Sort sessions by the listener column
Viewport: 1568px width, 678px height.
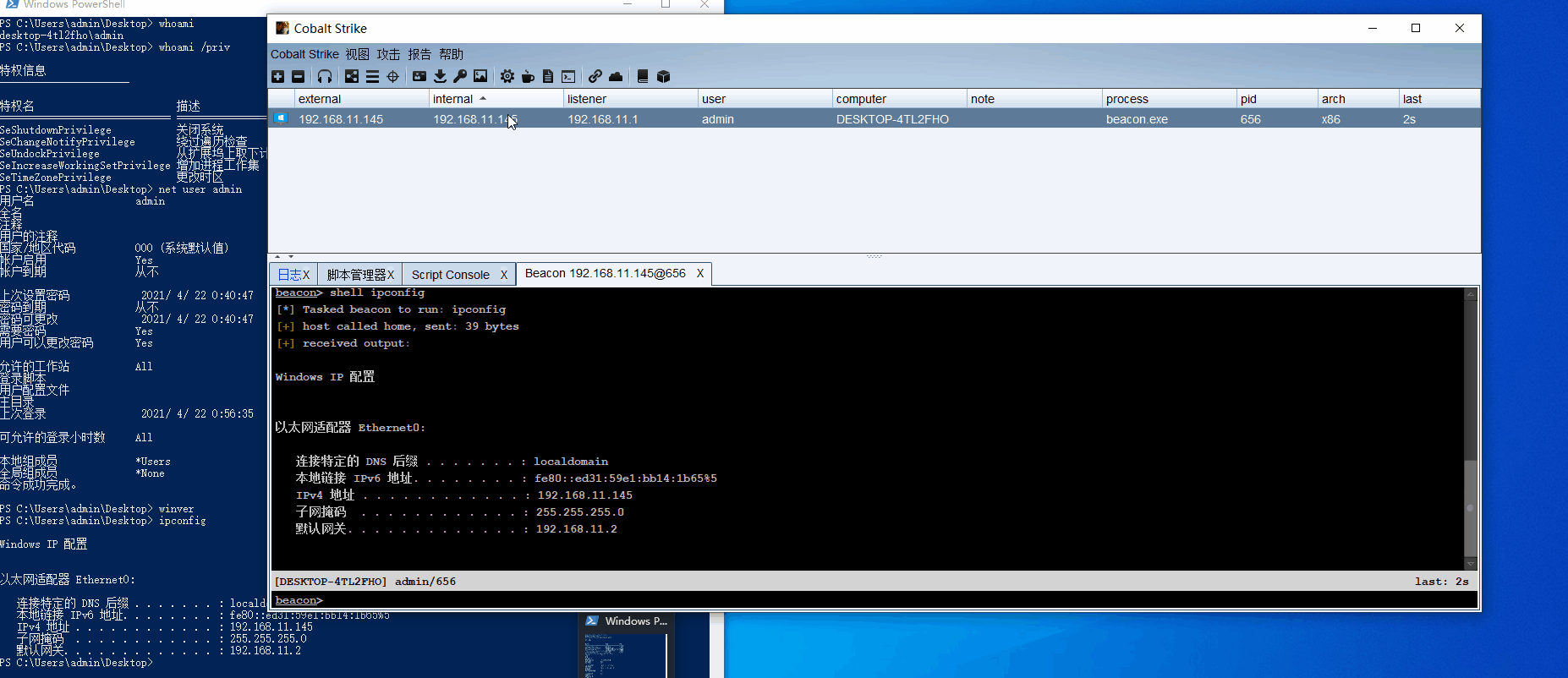(x=630, y=99)
